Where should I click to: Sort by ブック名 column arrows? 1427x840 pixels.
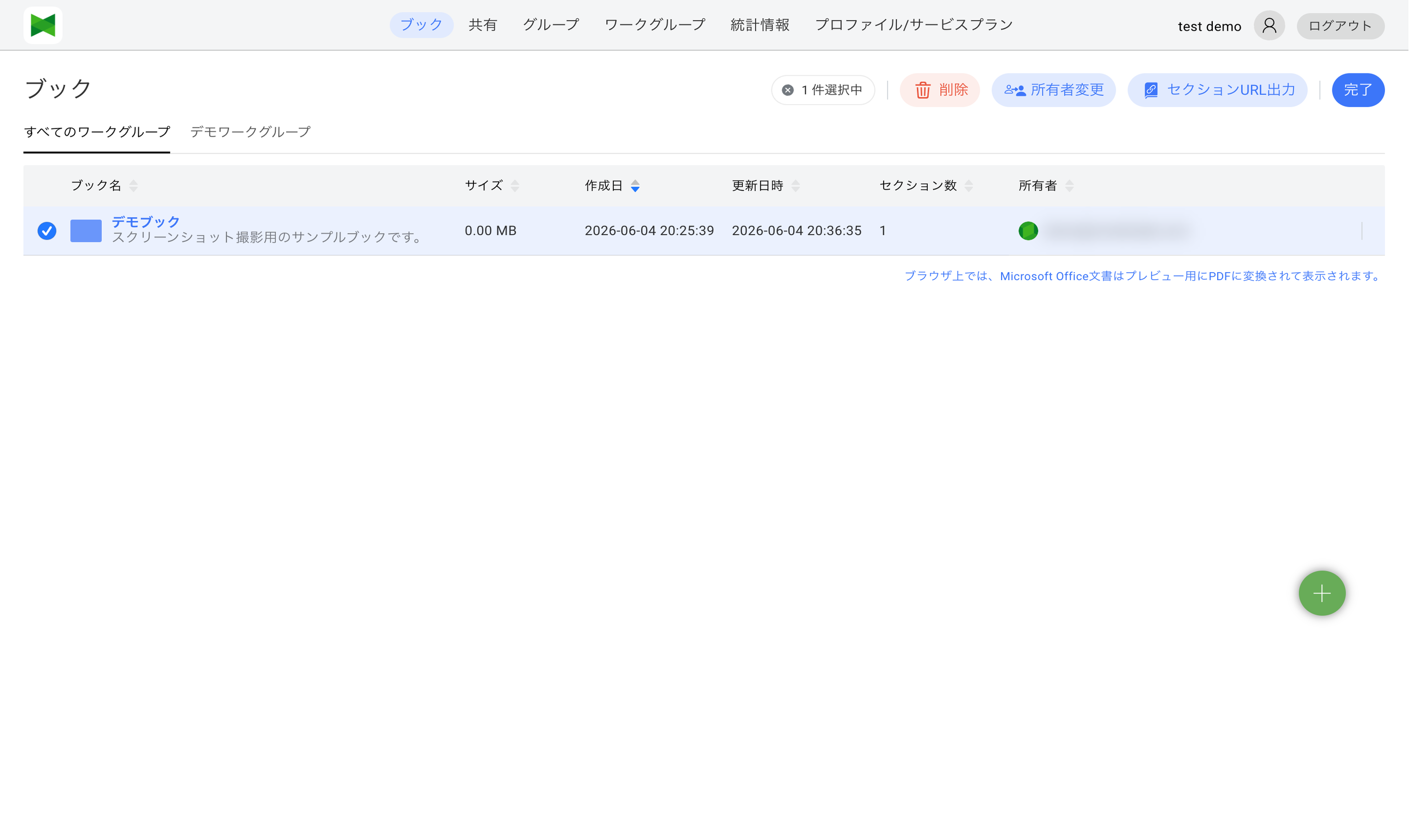tap(134, 186)
